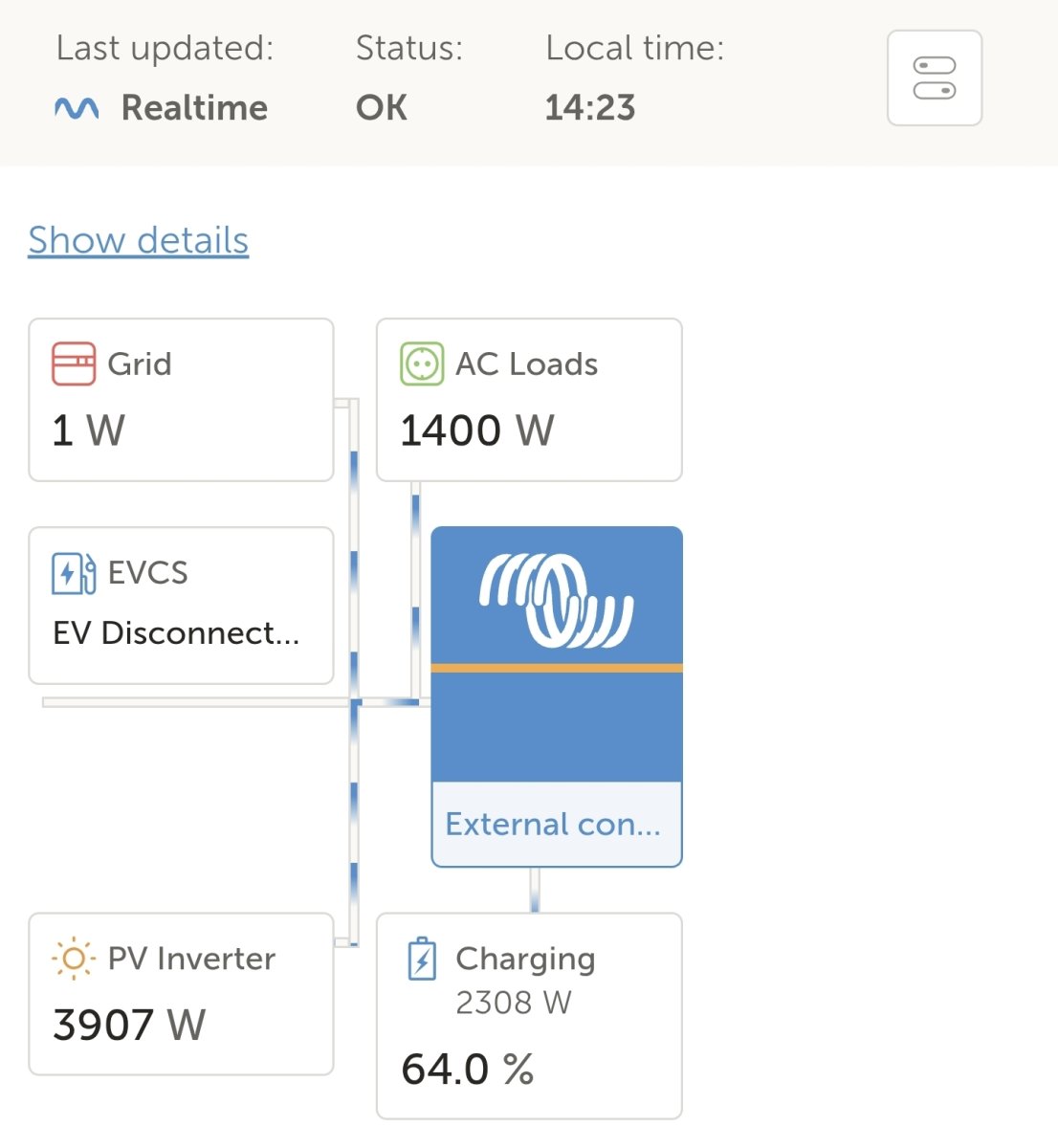Click the green AC Loads socket icon
1058x1148 pixels.
[x=422, y=364]
